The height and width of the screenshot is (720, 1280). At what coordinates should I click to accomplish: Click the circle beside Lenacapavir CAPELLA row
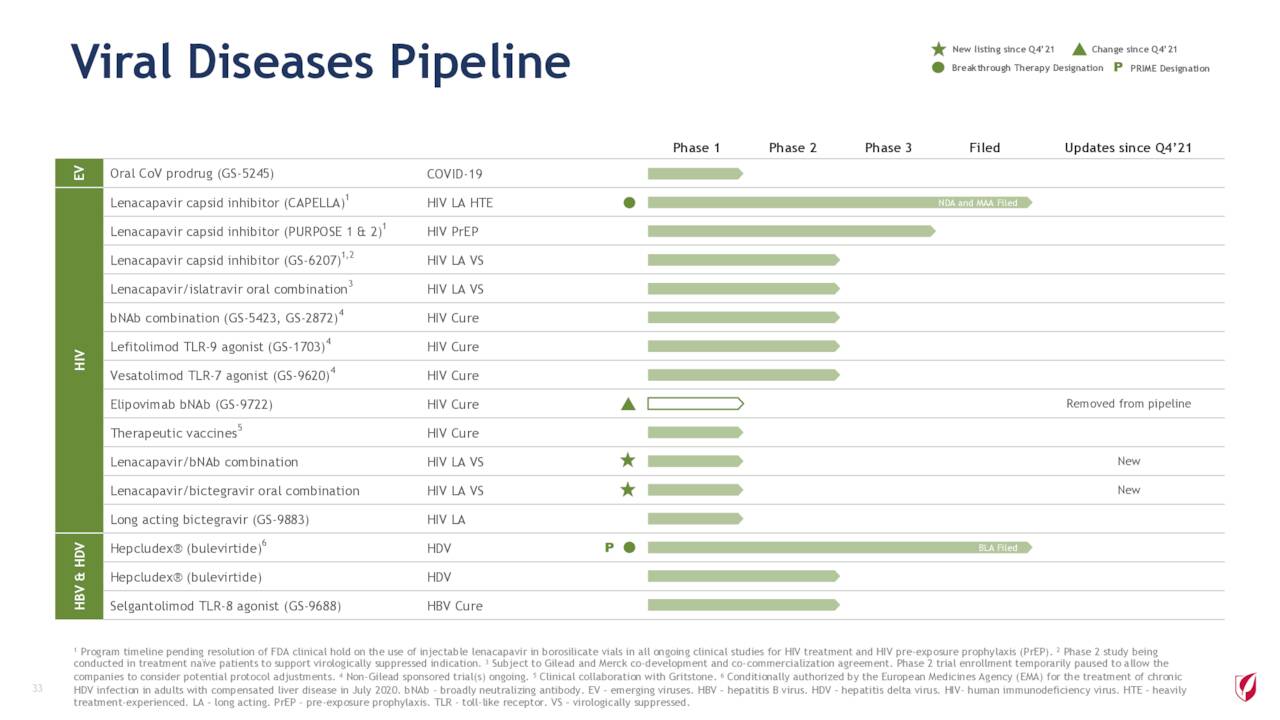click(x=629, y=202)
